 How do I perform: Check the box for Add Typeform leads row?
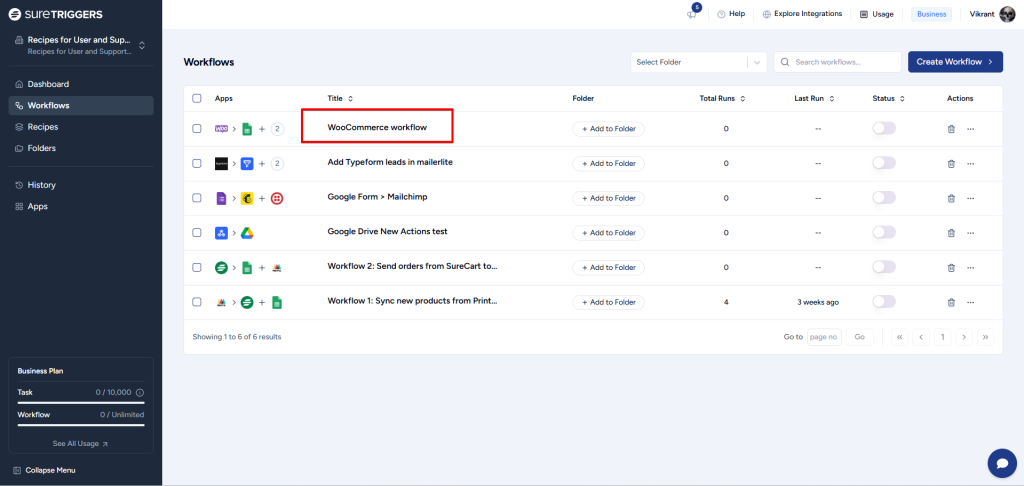pos(197,164)
